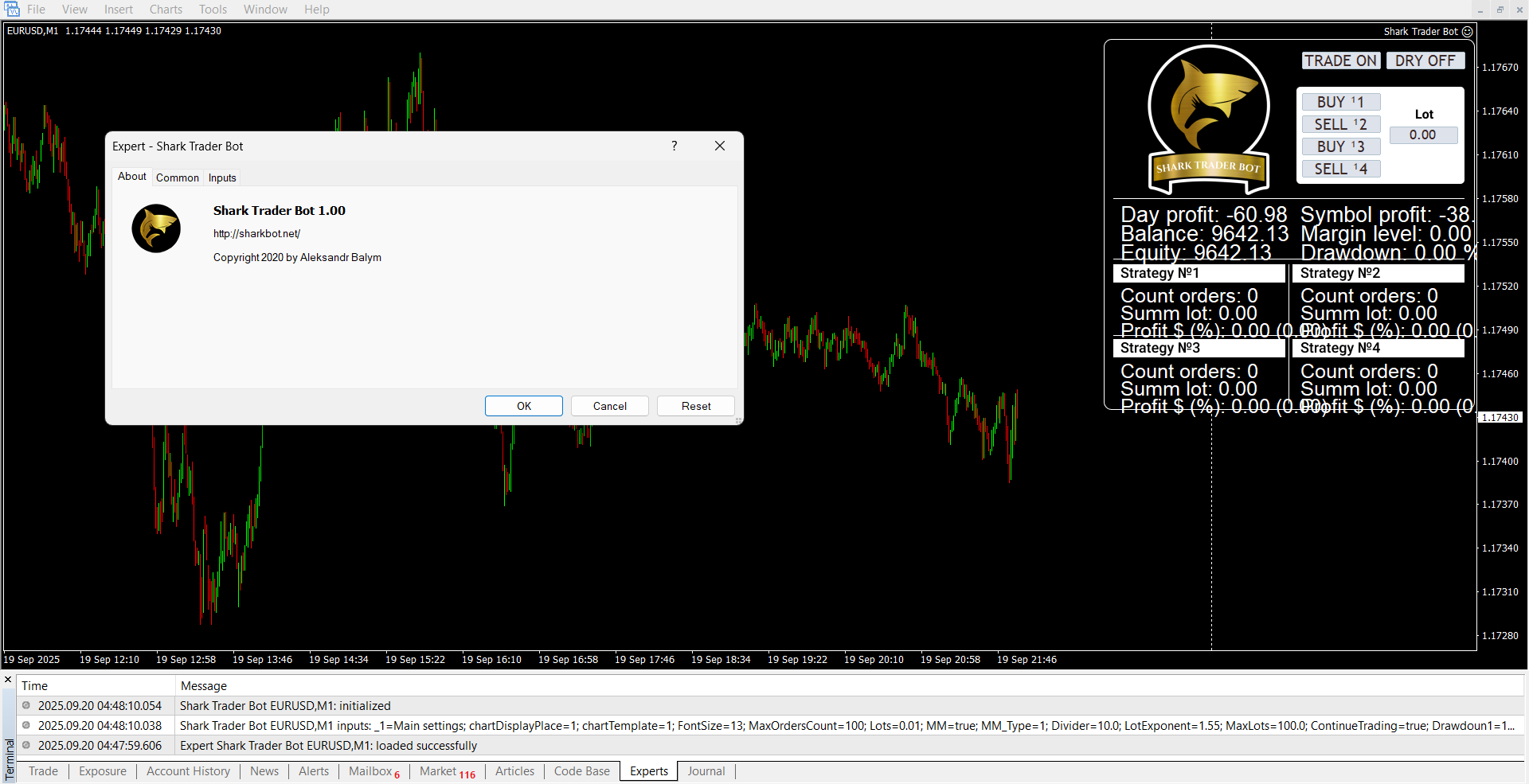
Task: Close the Terminal panel with X icon
Action: [8, 680]
